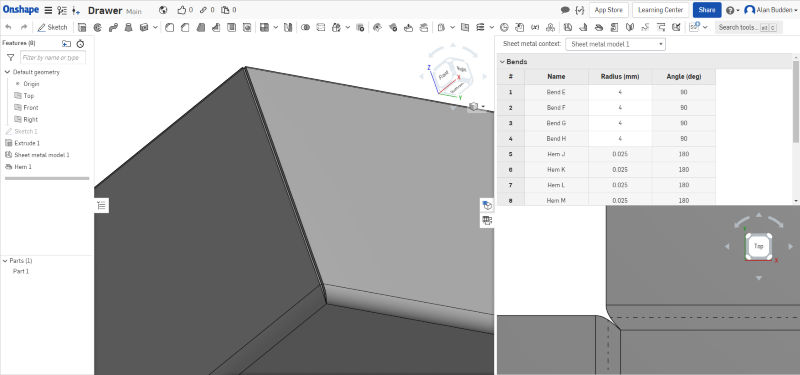Click the thumbs-up like icon
Image resolution: width=800 pixels, height=375 pixels.
[182, 10]
